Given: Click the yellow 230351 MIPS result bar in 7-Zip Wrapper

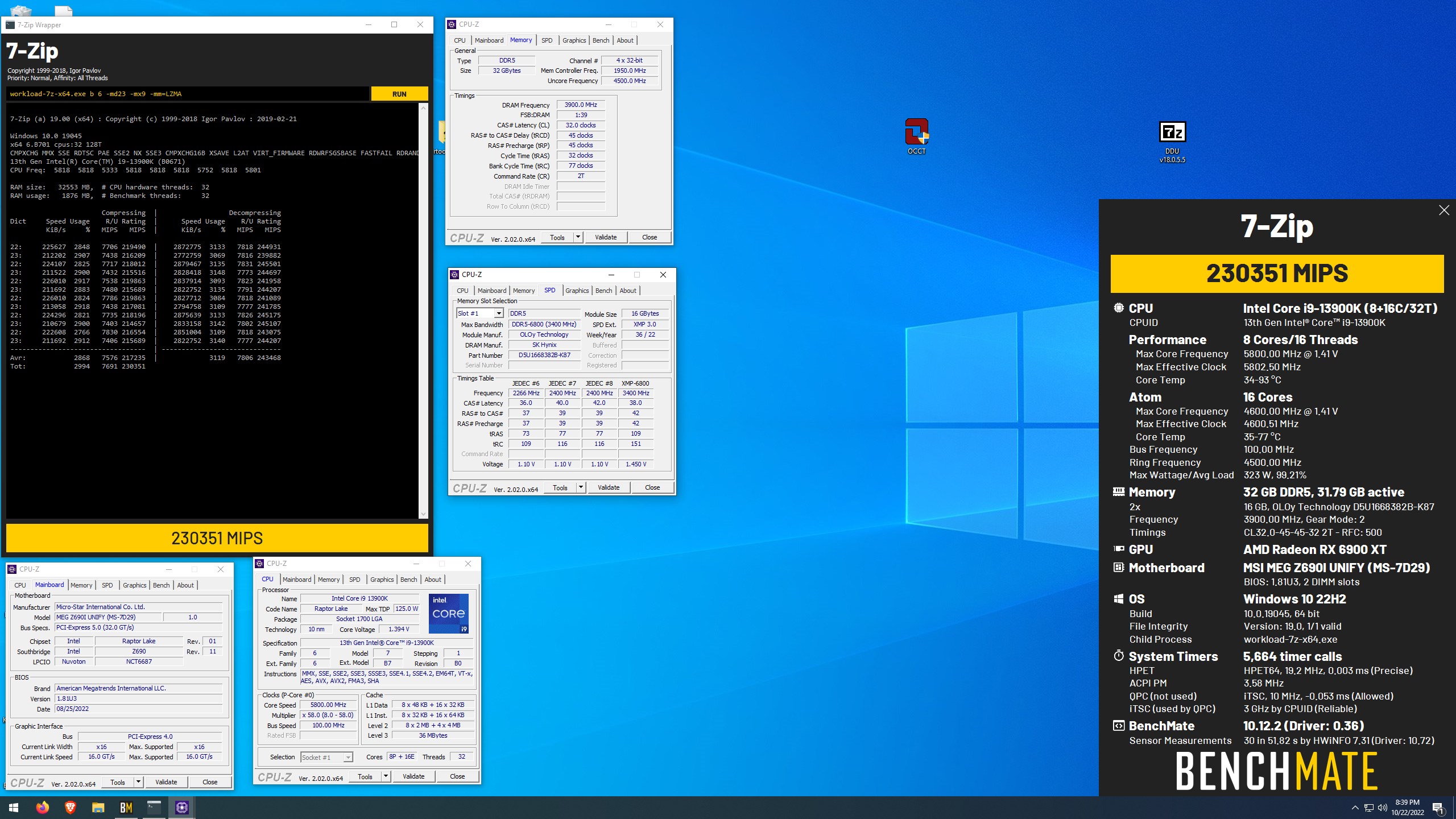Looking at the screenshot, I should [217, 538].
